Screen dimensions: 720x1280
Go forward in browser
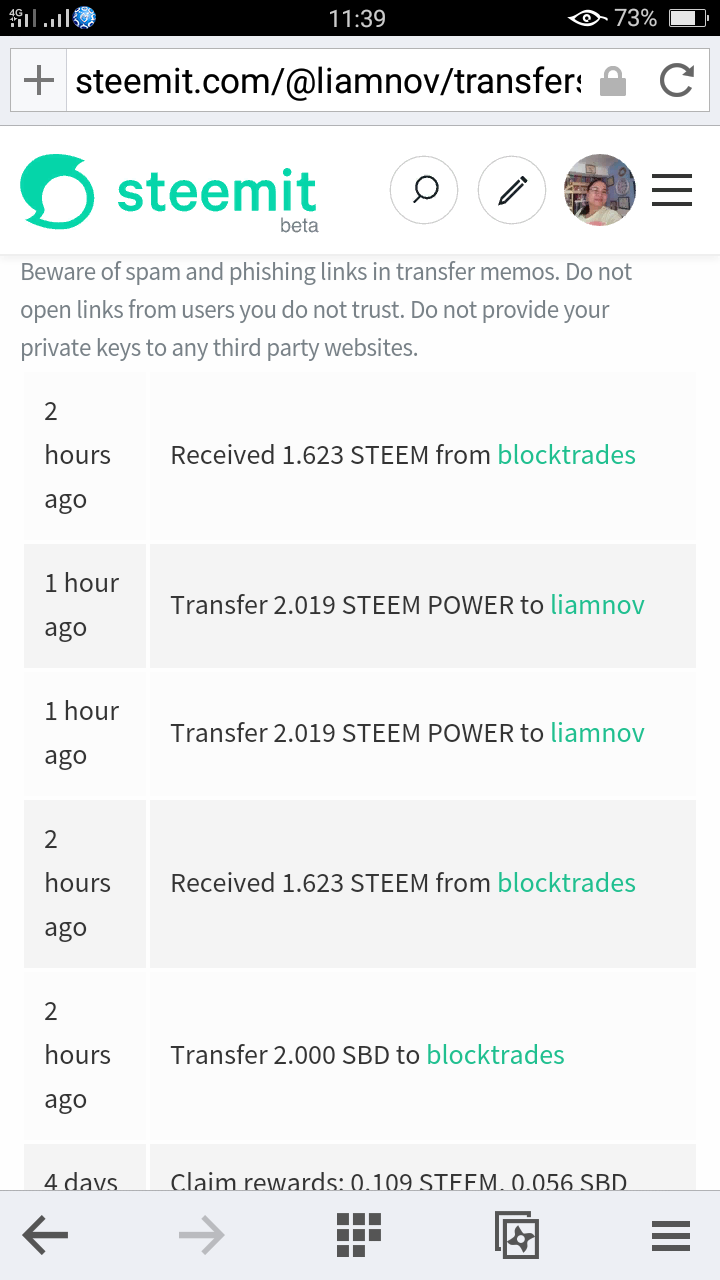click(x=202, y=1236)
